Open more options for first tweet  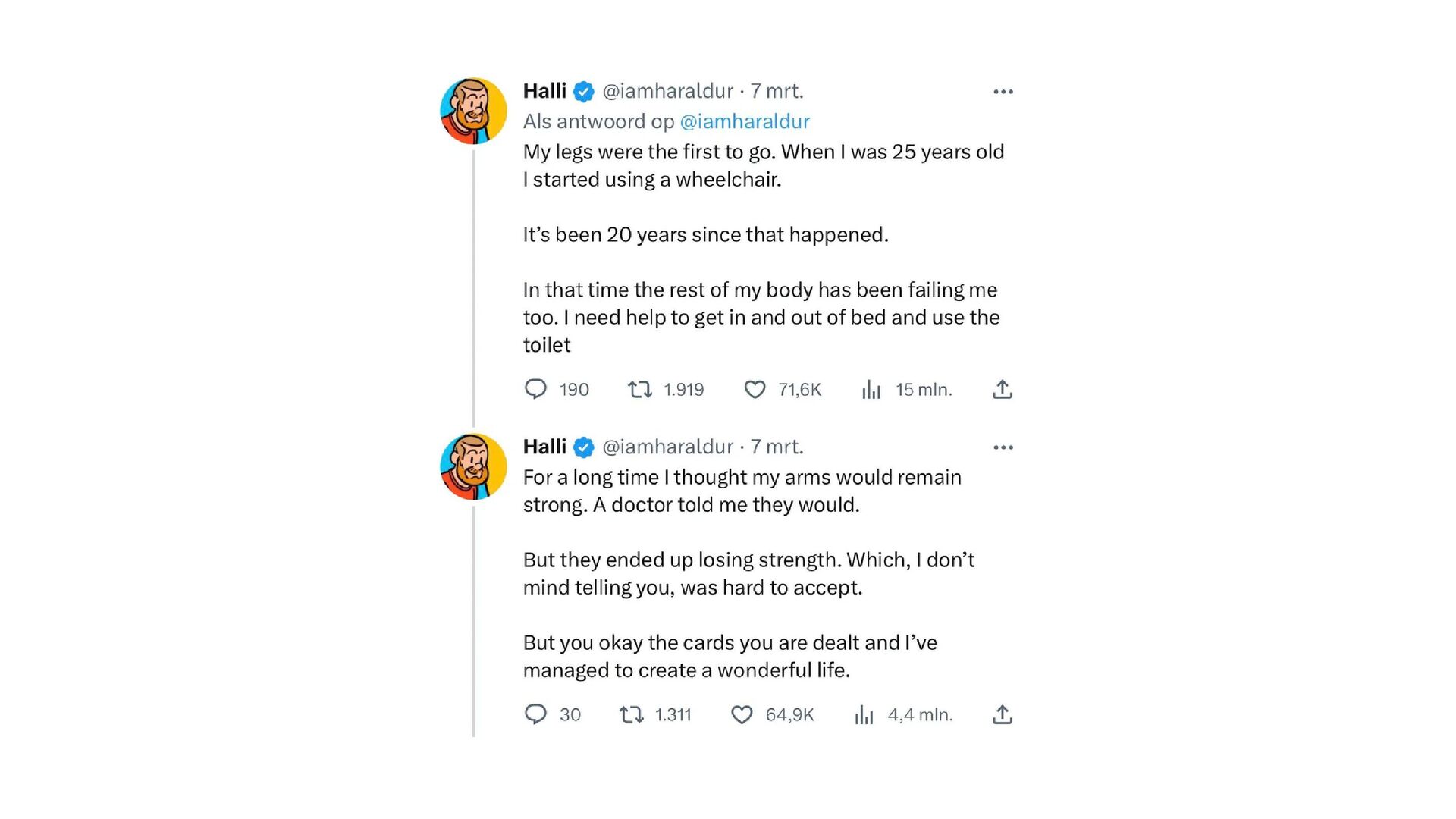(x=1003, y=92)
